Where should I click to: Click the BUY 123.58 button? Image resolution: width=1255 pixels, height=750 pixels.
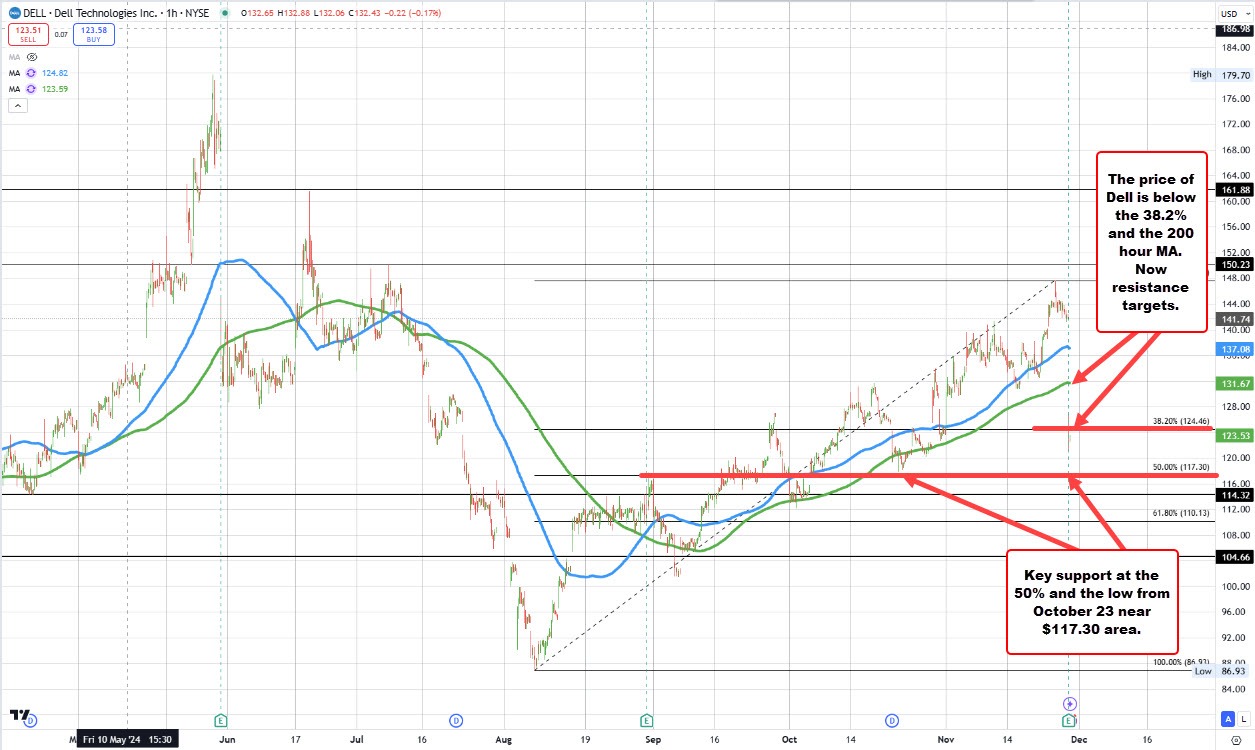[x=98, y=34]
